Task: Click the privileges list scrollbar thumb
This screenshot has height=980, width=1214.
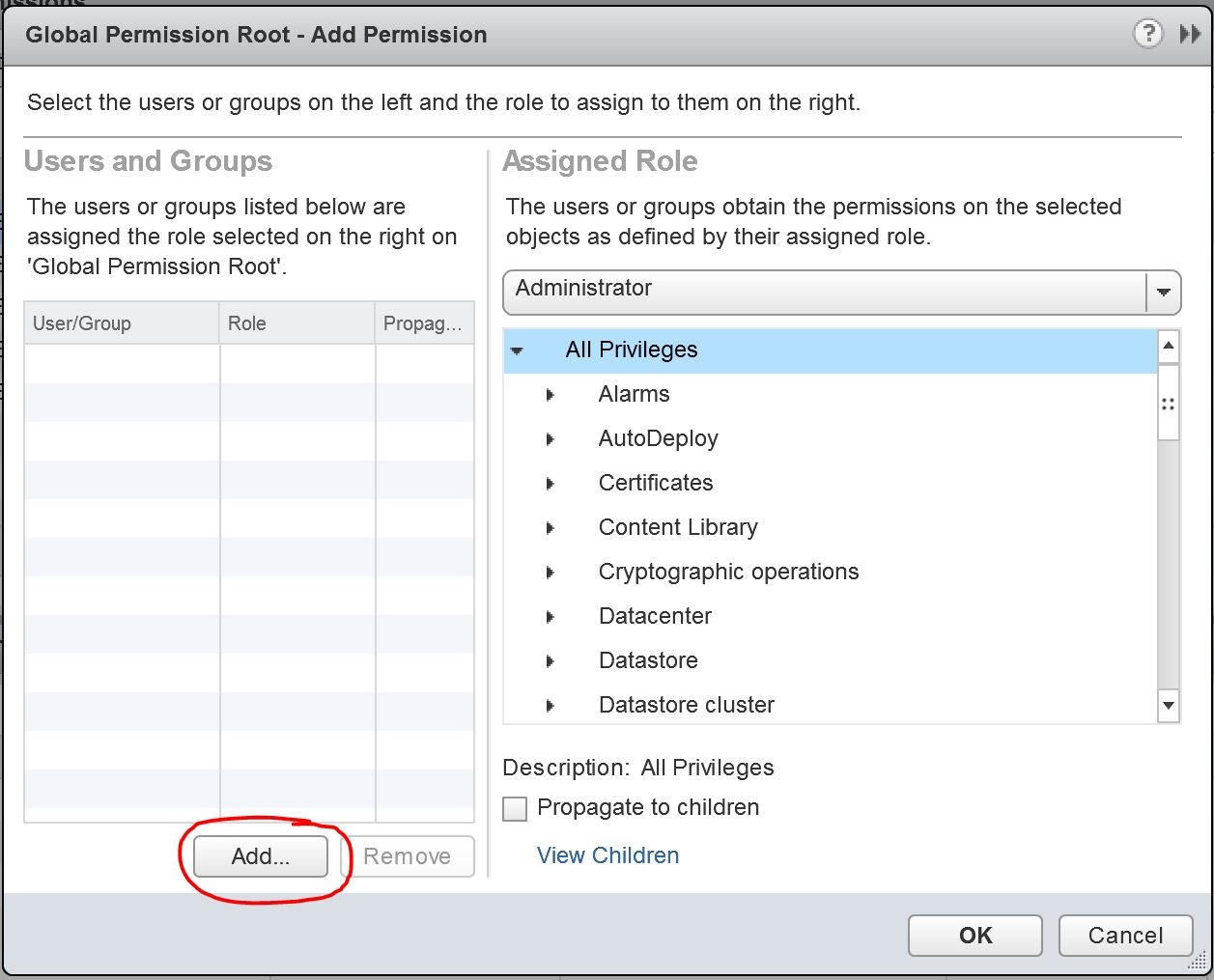Action: tap(1168, 404)
